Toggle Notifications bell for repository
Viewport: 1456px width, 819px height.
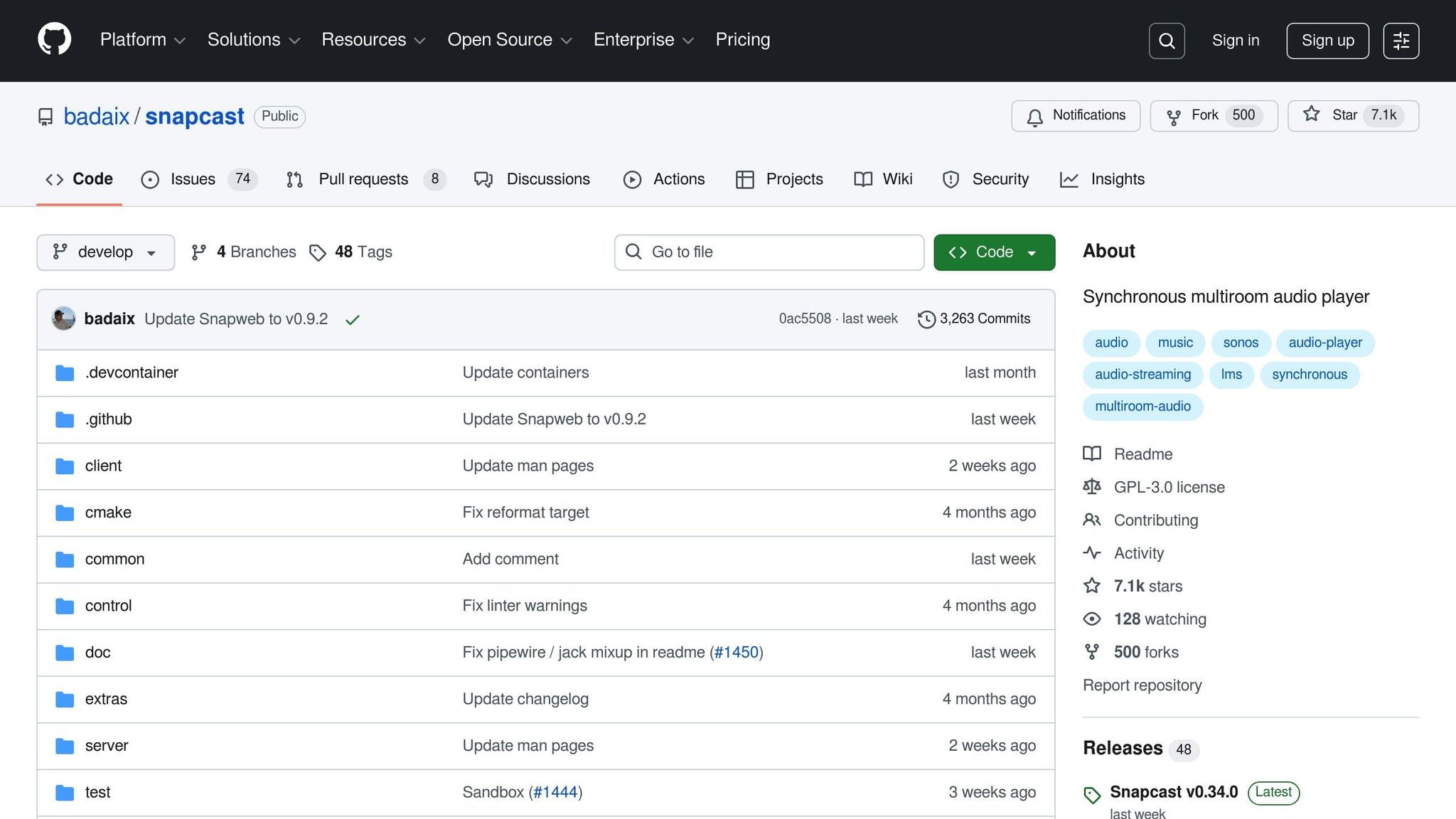coord(1075,115)
